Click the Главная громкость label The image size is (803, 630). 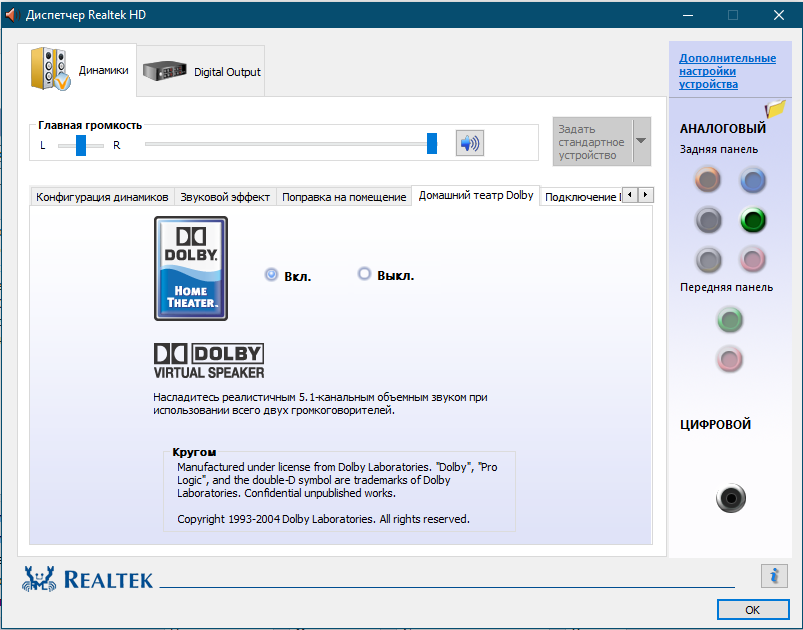(90, 125)
